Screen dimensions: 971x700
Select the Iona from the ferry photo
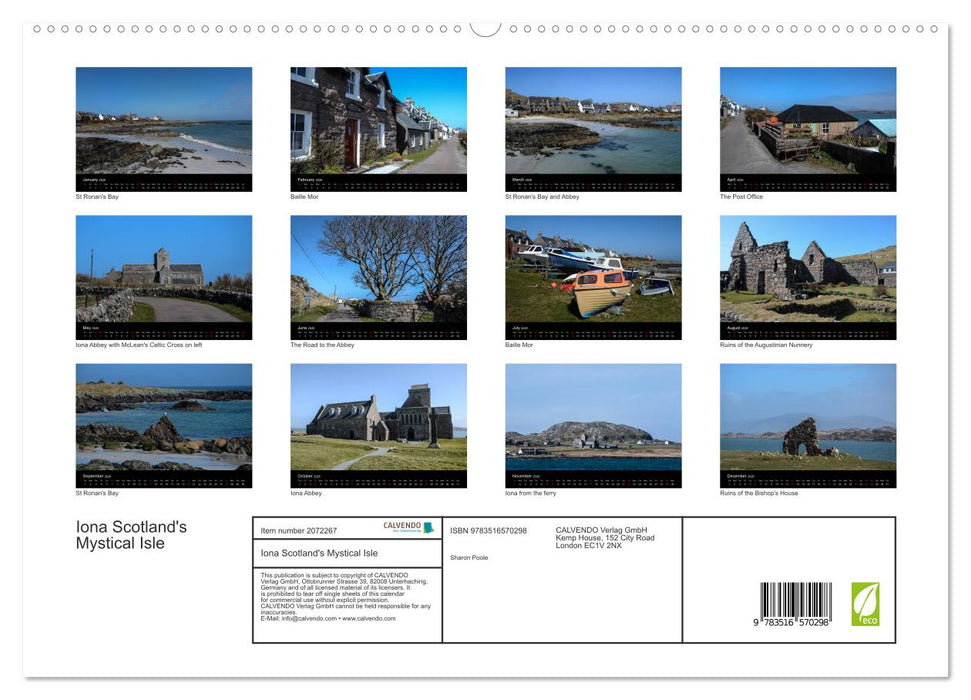[x=593, y=420]
